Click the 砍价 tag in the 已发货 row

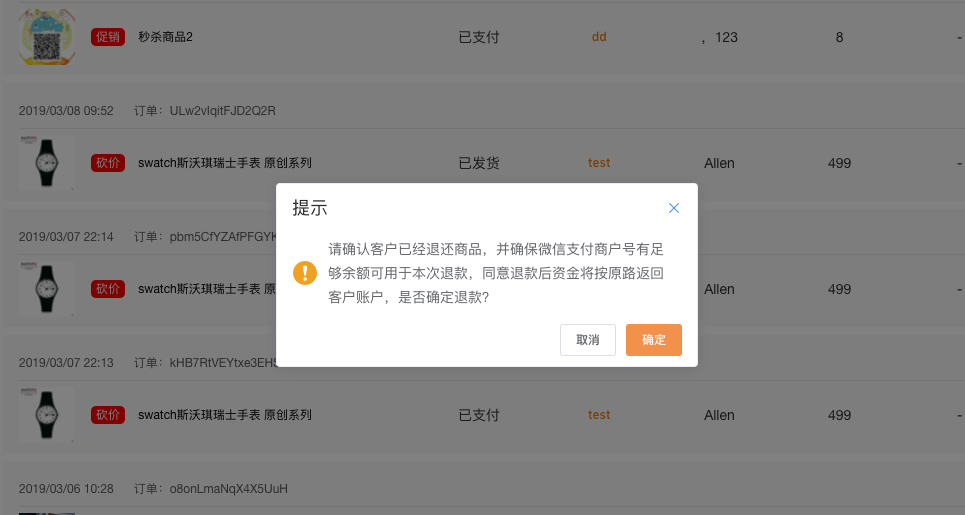(108, 163)
